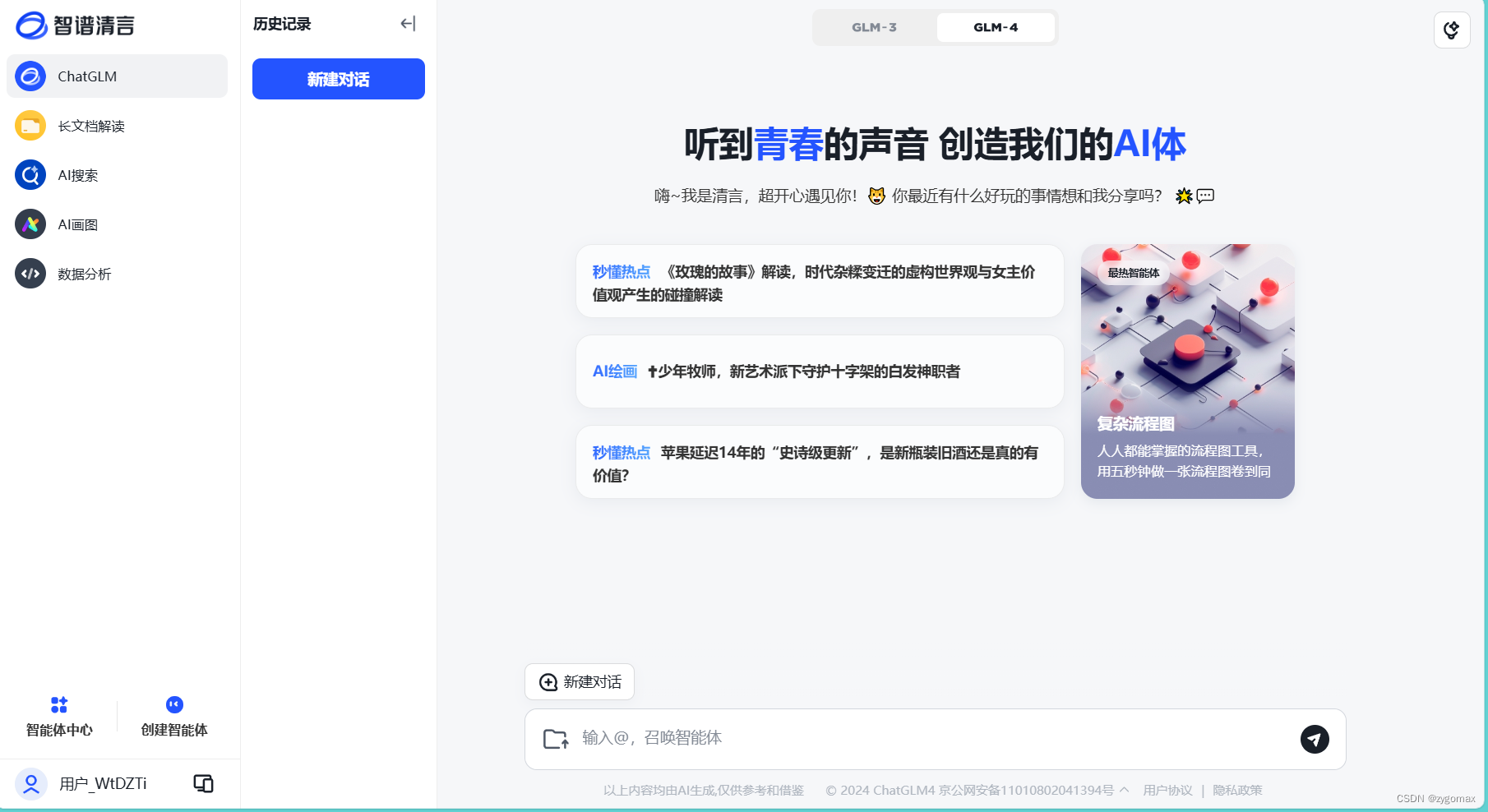Open the 少年牧师 AI绘画 suggestion card
1488x812 pixels.
[820, 371]
